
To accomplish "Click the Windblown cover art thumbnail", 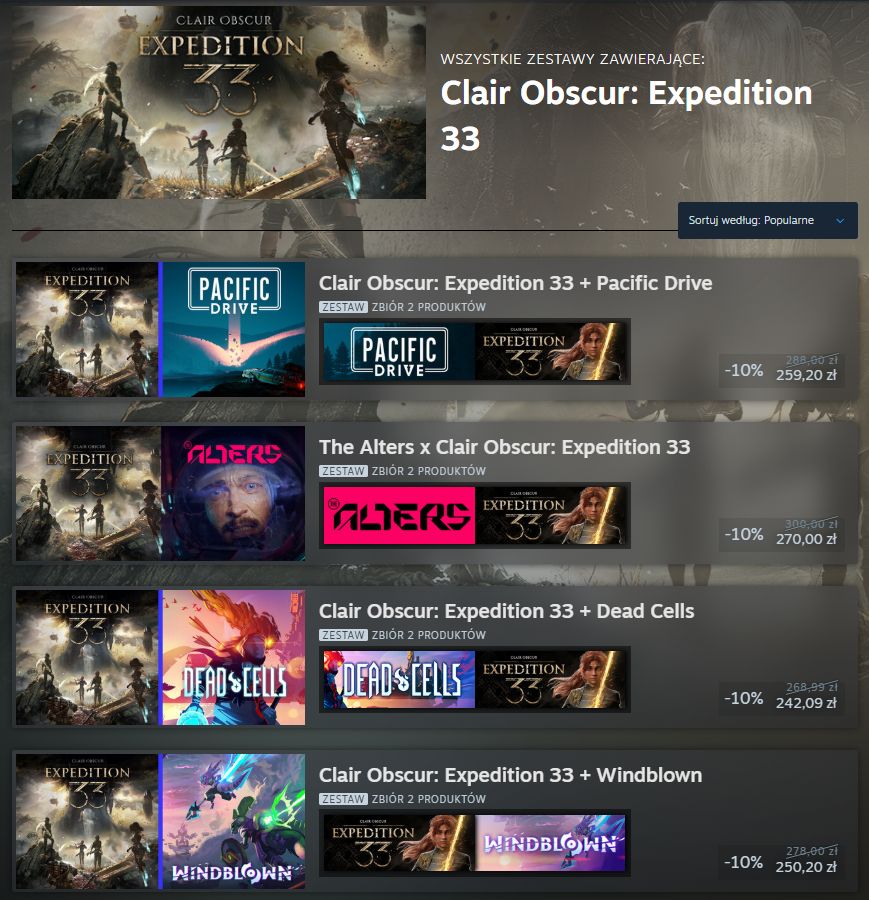I will (234, 822).
